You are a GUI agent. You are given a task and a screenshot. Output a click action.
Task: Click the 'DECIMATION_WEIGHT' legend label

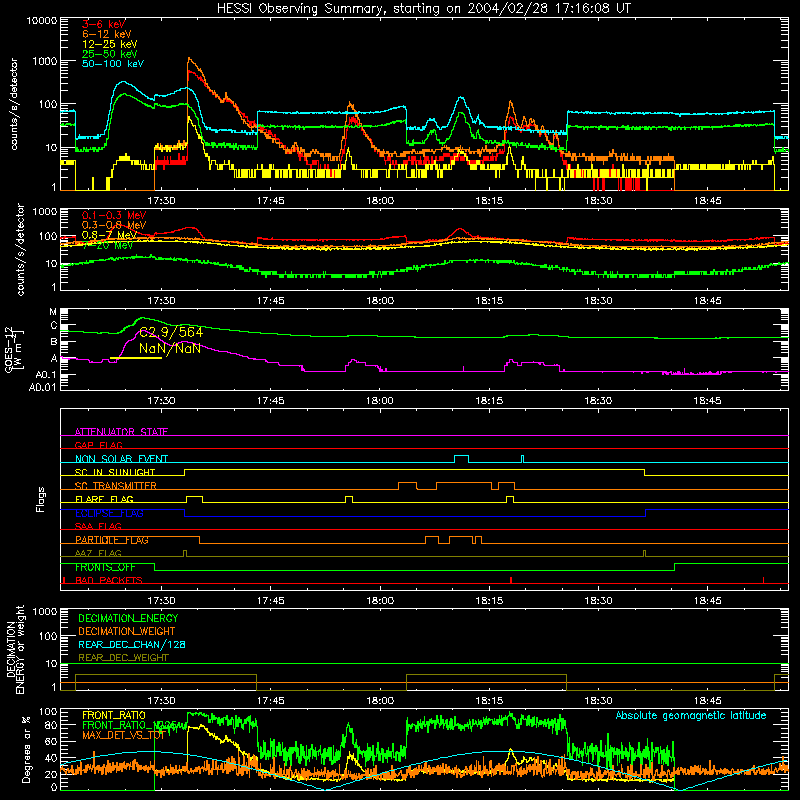pyautogui.click(x=127, y=631)
